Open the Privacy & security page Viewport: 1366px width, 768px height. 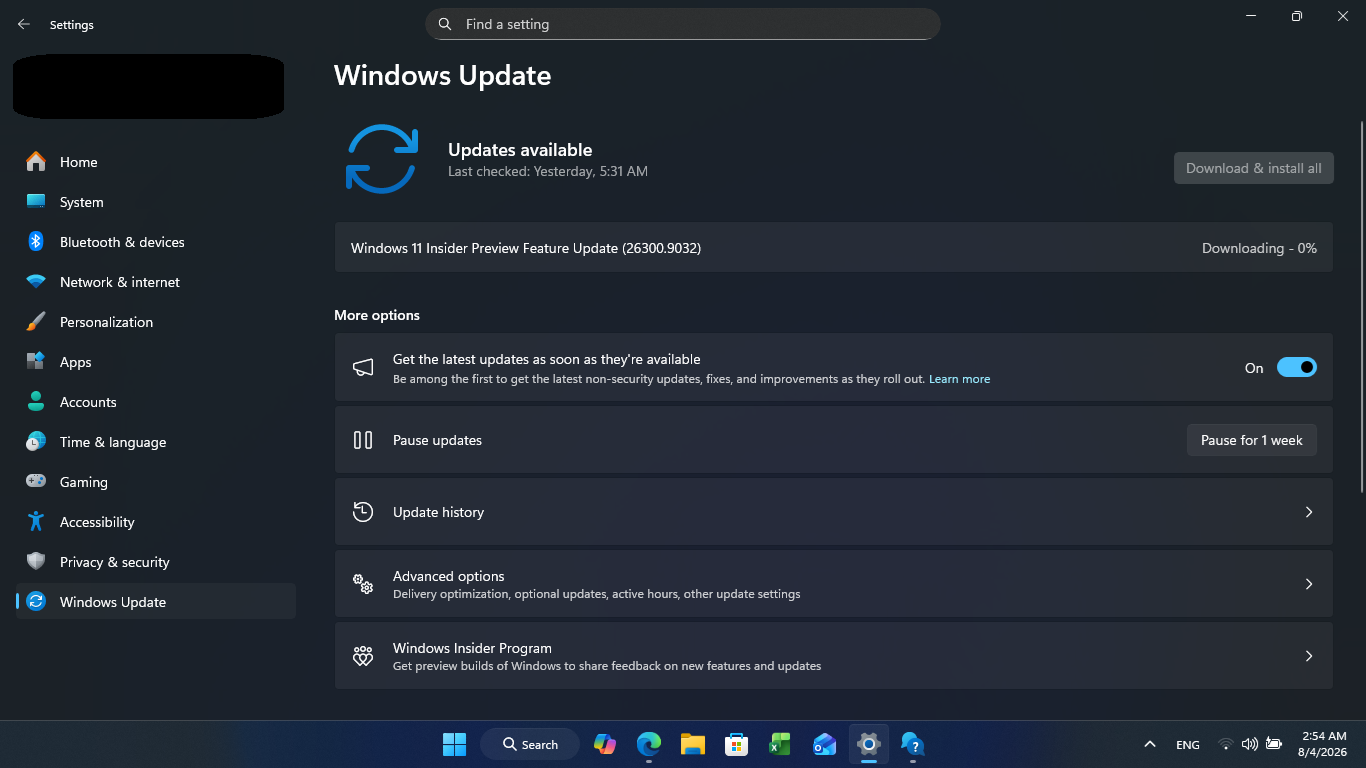pyautogui.click(x=156, y=562)
